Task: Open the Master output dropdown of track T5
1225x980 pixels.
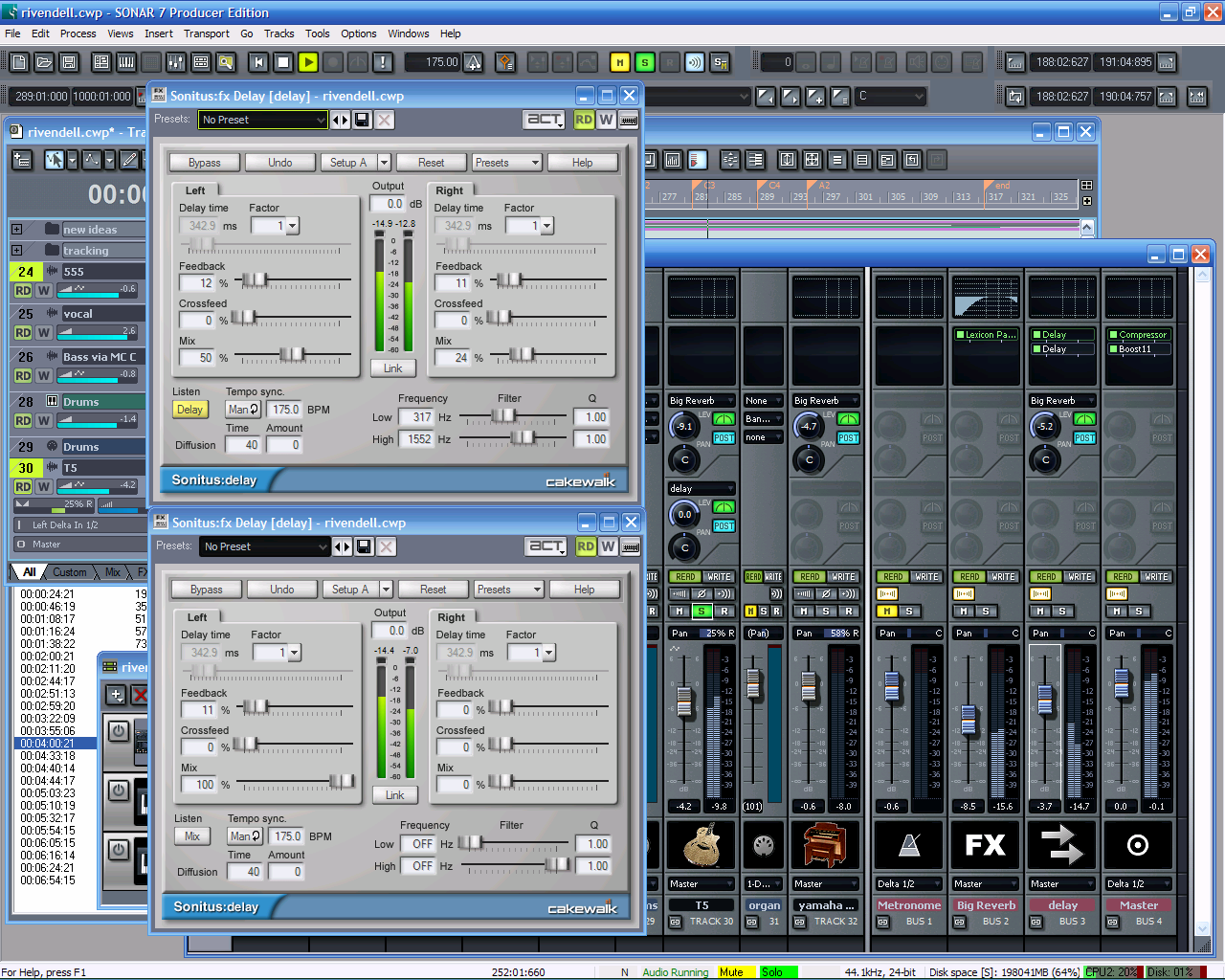Action: pyautogui.click(x=702, y=884)
